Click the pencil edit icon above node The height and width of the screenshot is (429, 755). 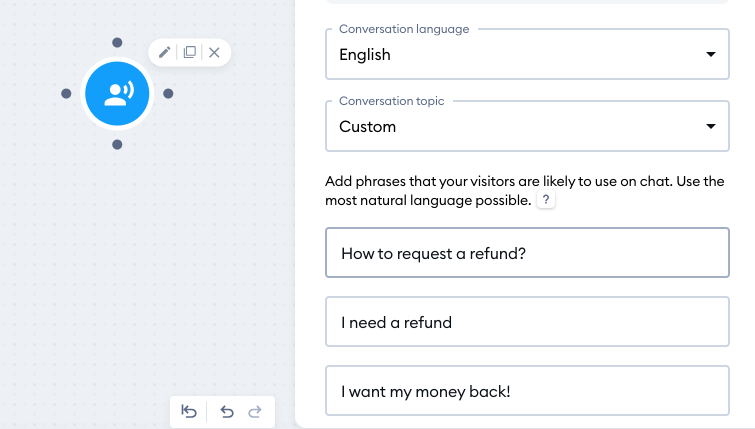165,52
